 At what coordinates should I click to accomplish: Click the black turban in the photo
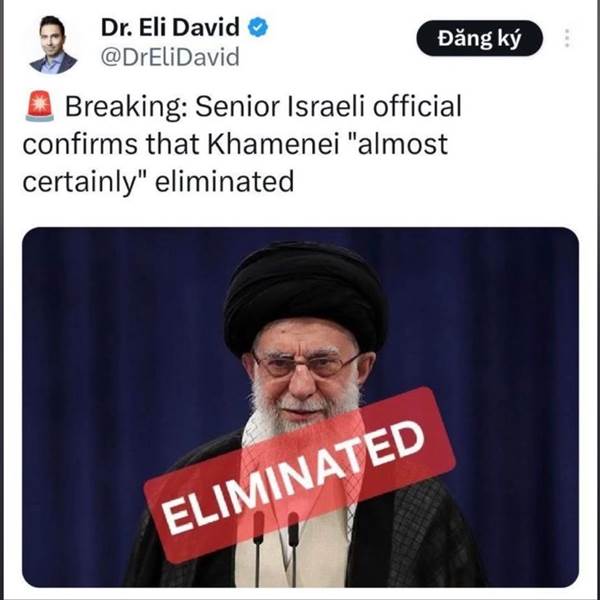[x=305, y=296]
